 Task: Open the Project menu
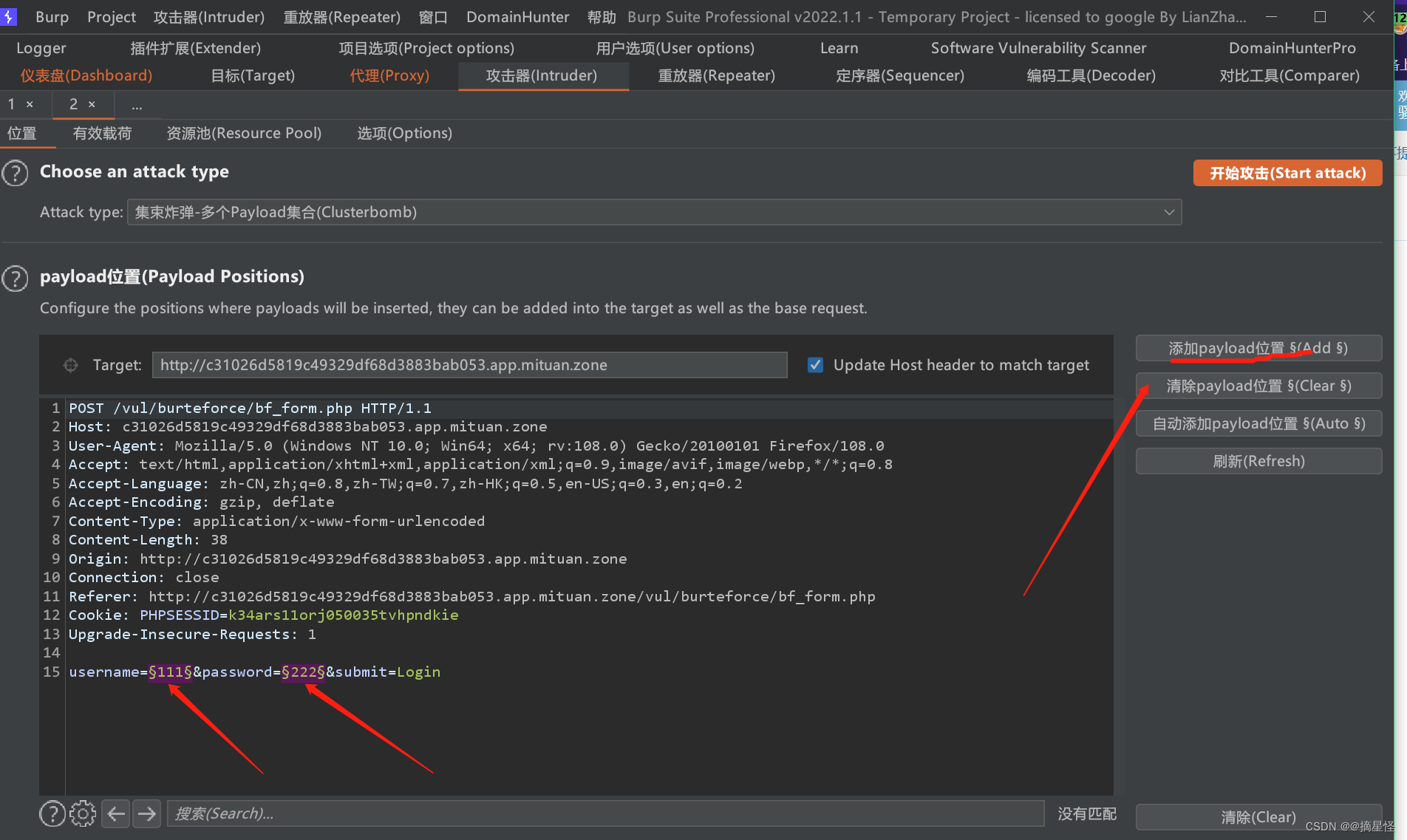pyautogui.click(x=112, y=17)
